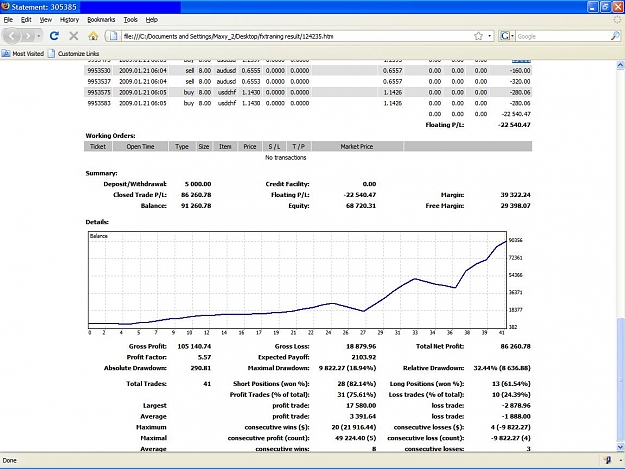Click the Free Margin value 29 398.07
Viewport: 625px width, 469px height.
click(515, 206)
